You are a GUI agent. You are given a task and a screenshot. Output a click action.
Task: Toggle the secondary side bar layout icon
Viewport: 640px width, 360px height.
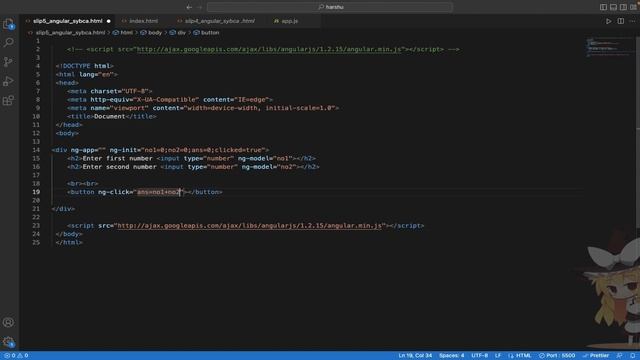623,7
